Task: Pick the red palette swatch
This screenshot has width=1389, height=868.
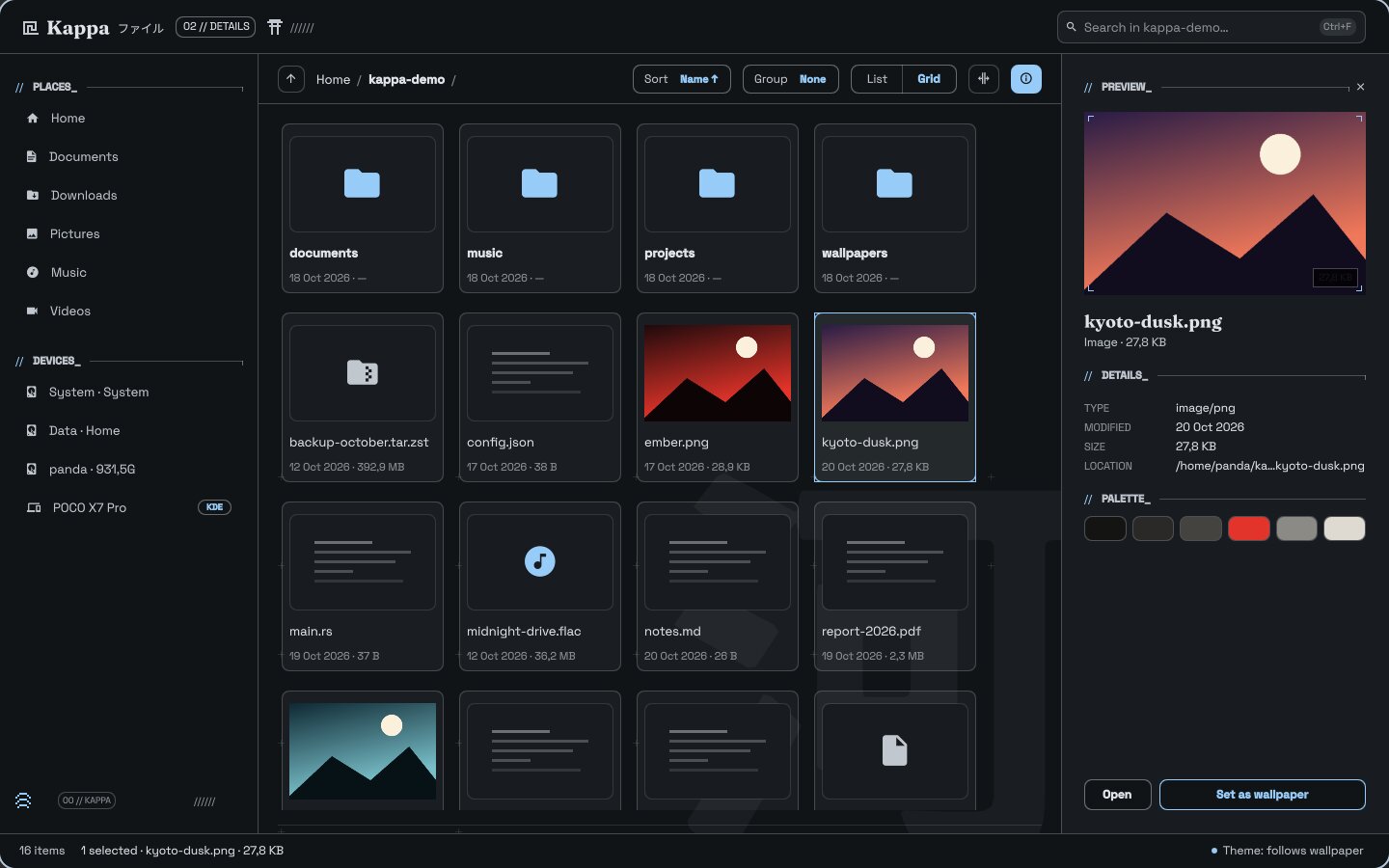Action: (1249, 529)
